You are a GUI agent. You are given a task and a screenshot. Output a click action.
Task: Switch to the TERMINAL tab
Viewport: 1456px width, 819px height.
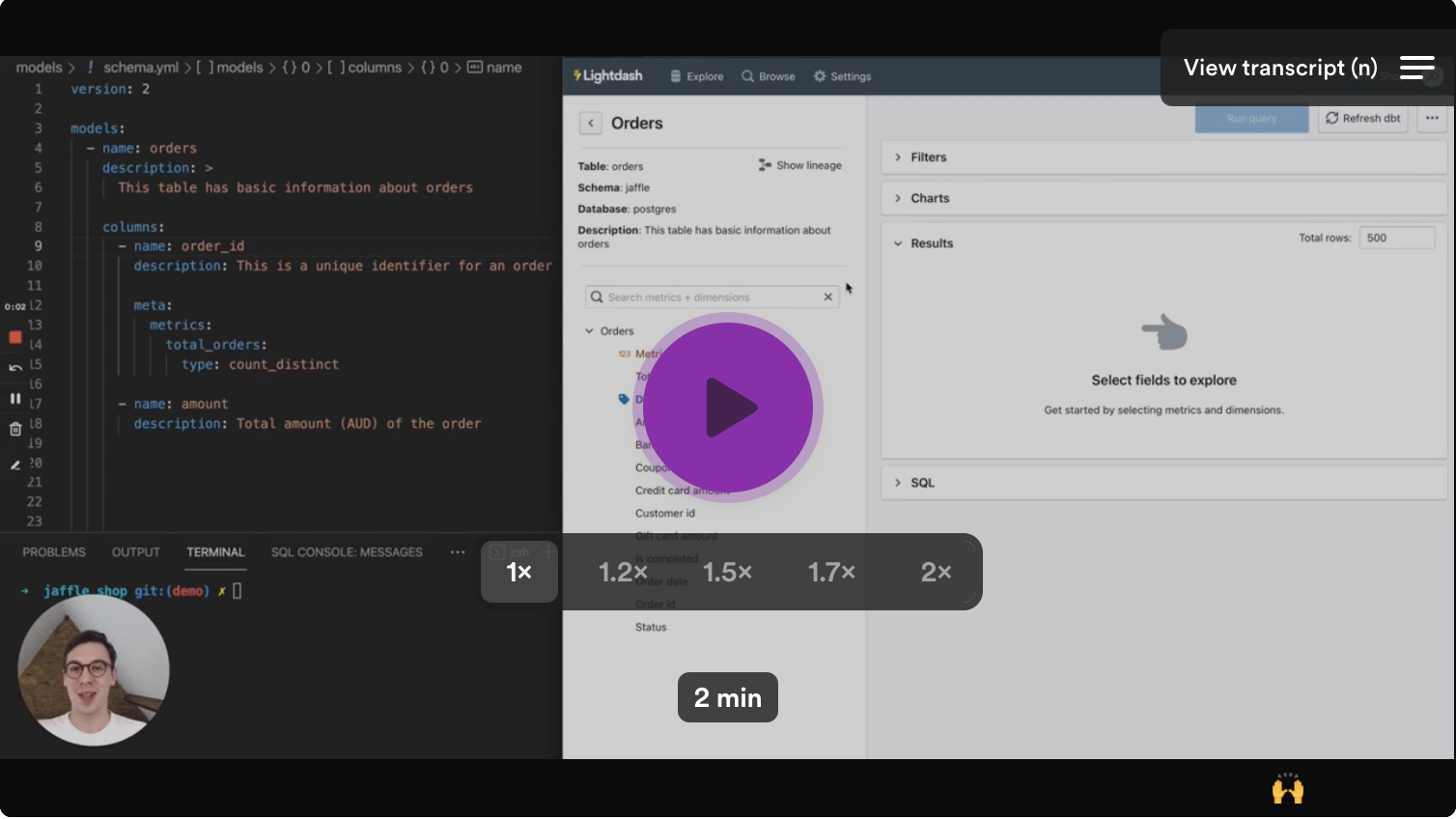[215, 552]
